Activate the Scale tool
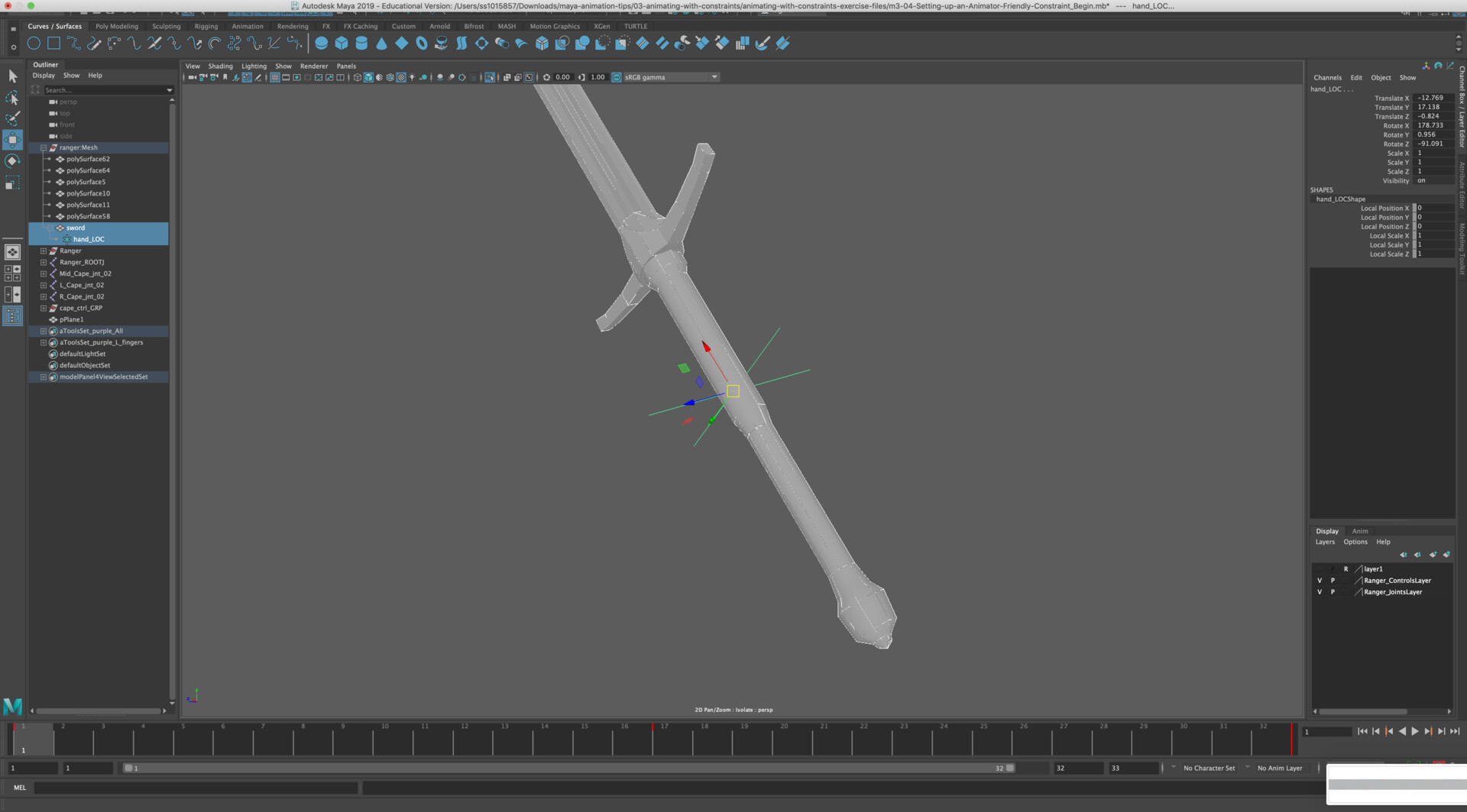 click(x=12, y=183)
